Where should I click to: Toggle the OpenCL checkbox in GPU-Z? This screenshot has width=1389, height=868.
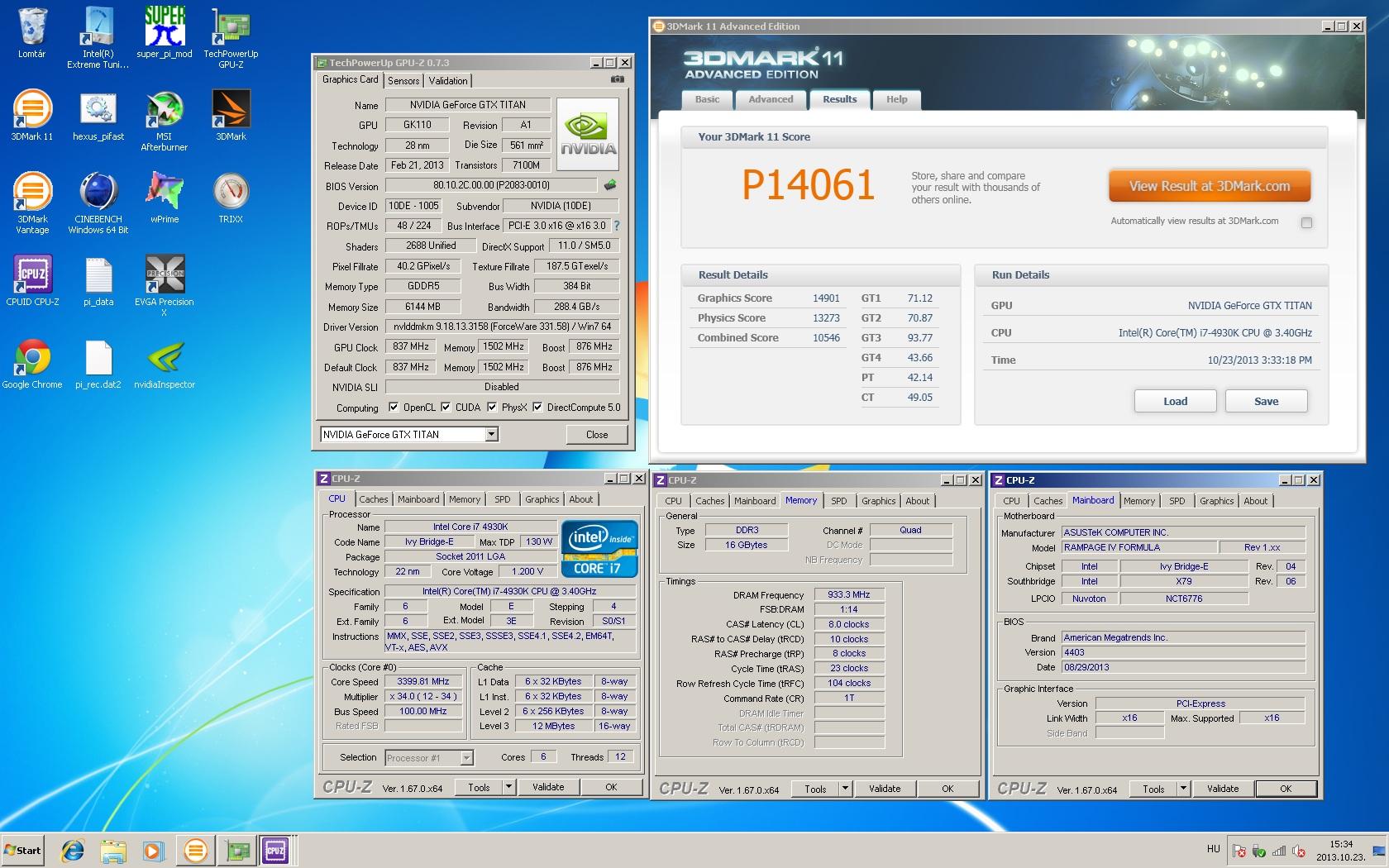[x=395, y=407]
